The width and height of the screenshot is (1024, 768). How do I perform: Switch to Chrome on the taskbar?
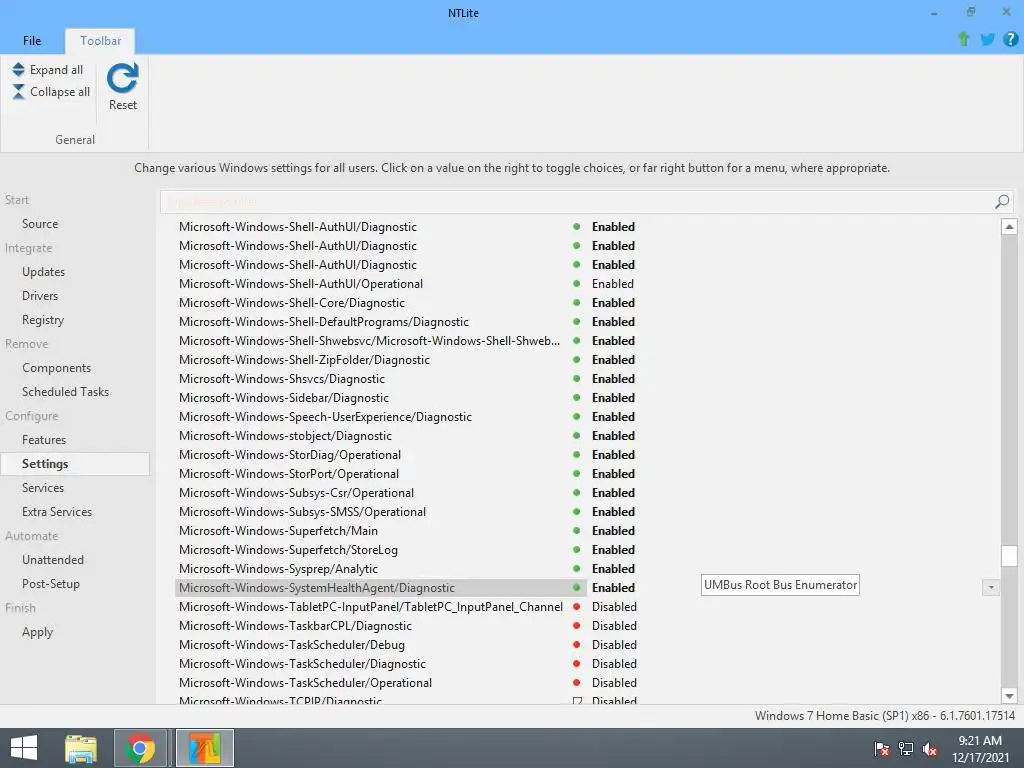pos(140,748)
